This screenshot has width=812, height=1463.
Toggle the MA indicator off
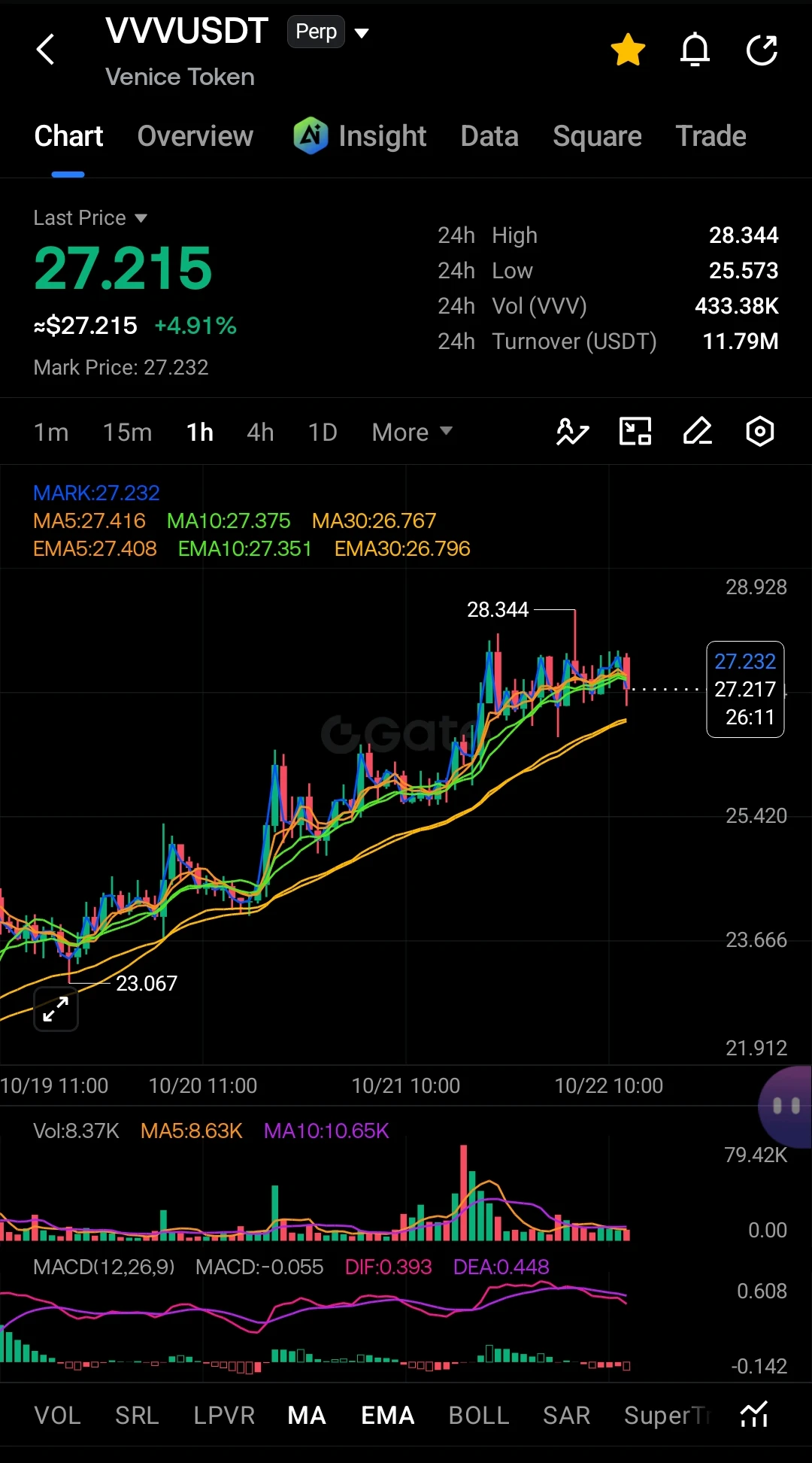(307, 1416)
